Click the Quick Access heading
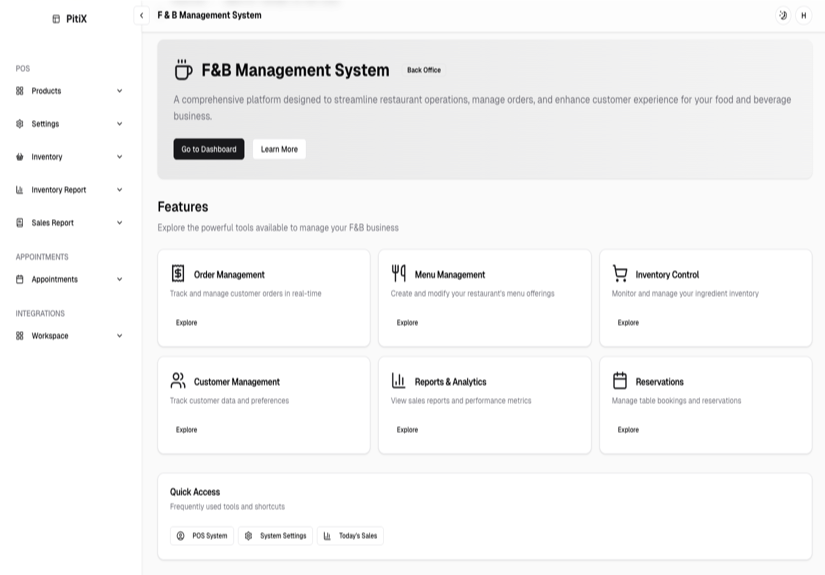 [195, 492]
